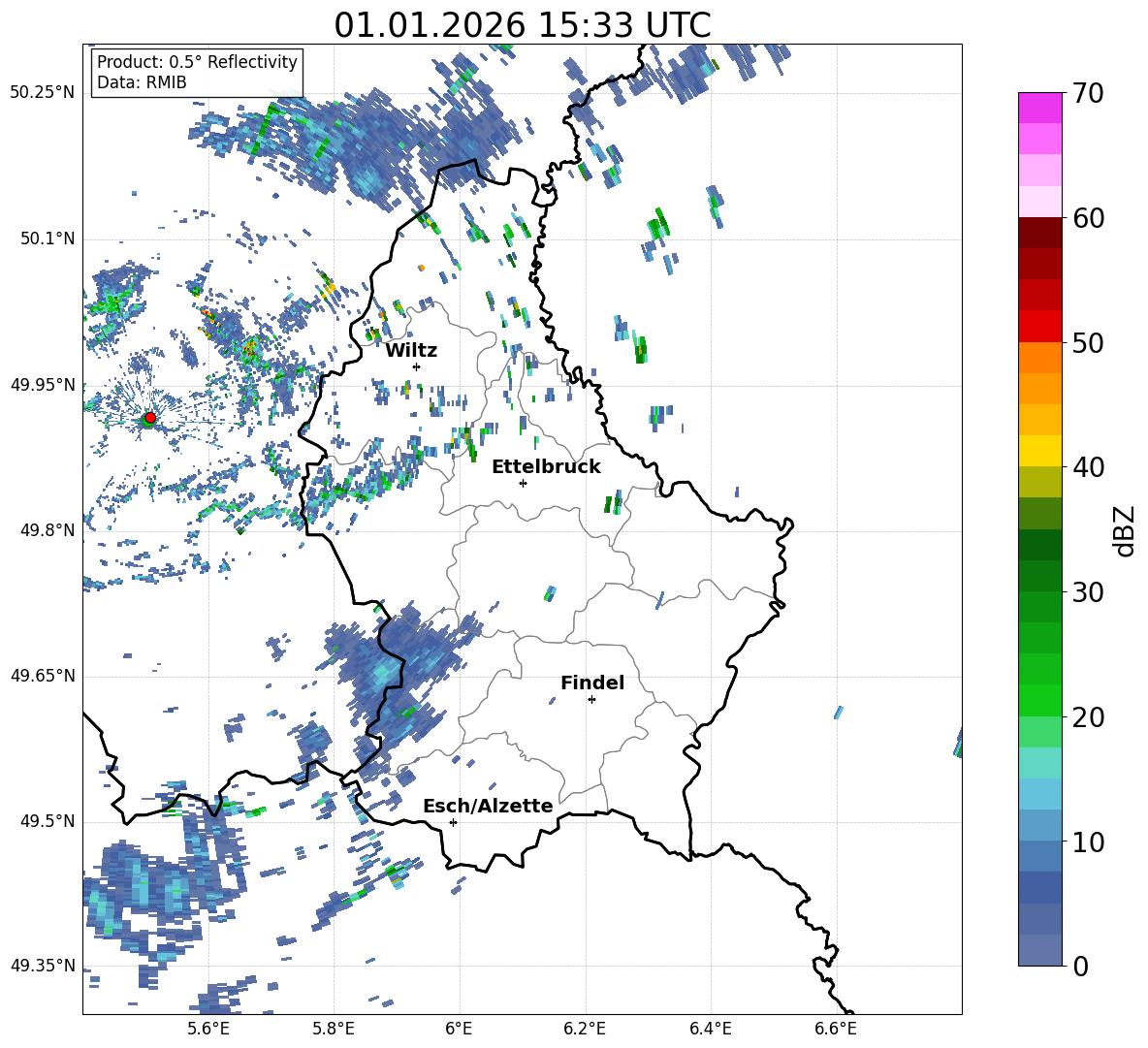Click the latitude label 50.25°N
Screen dimensions: 1148x1048
click(43, 93)
